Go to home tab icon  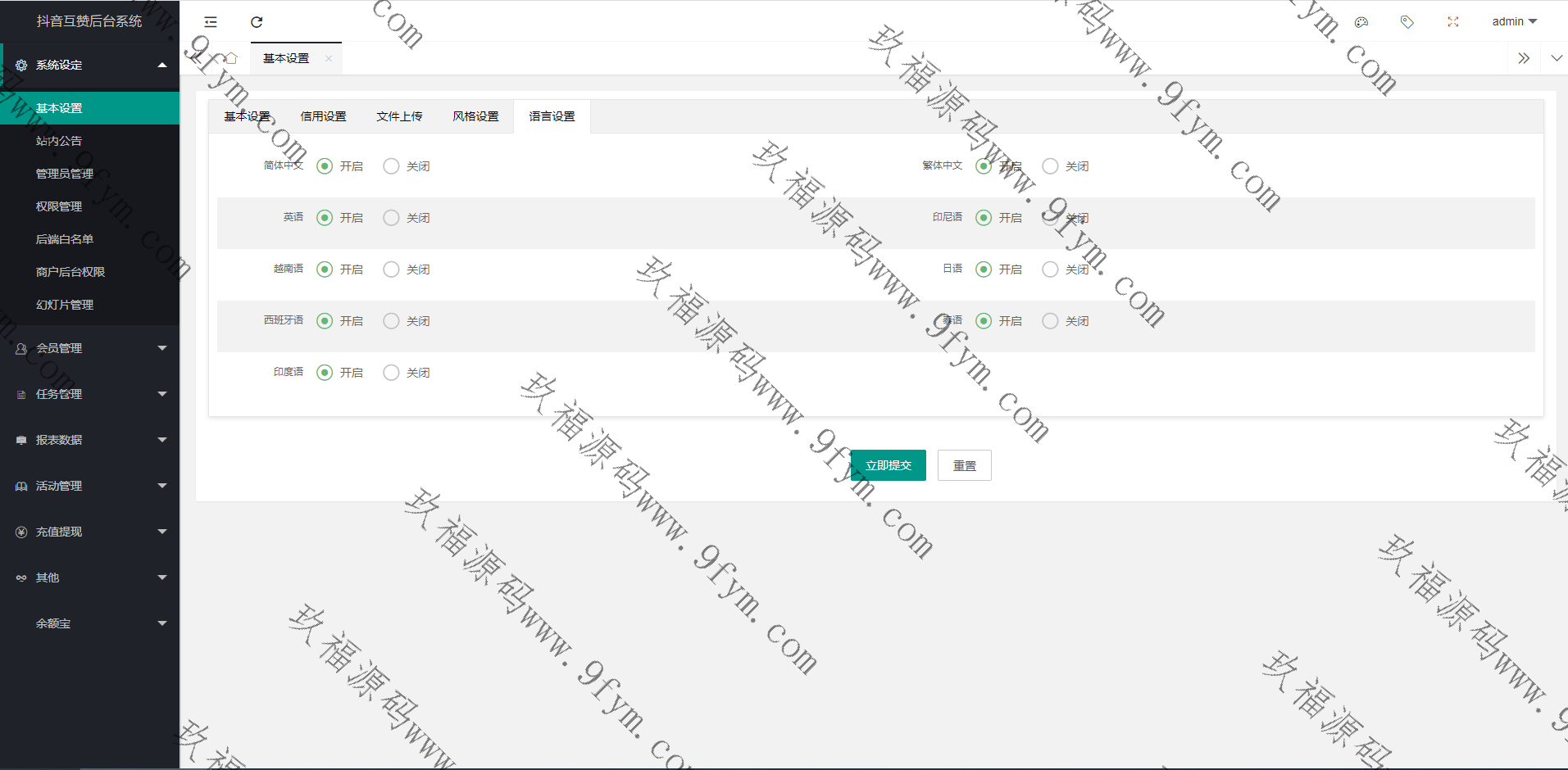point(231,58)
